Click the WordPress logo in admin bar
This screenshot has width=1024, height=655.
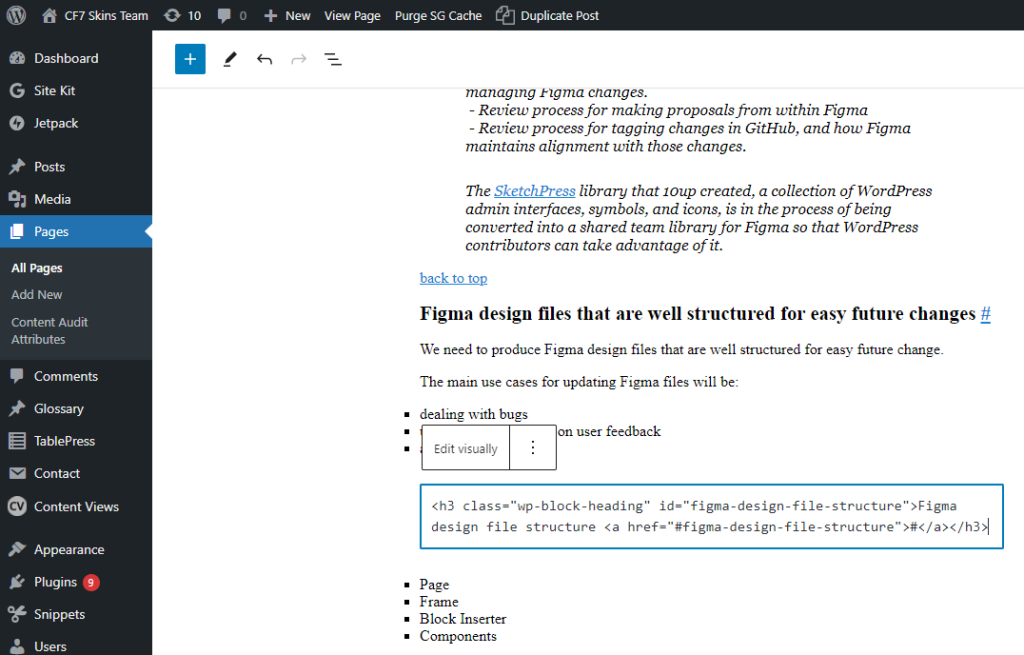pos(16,15)
